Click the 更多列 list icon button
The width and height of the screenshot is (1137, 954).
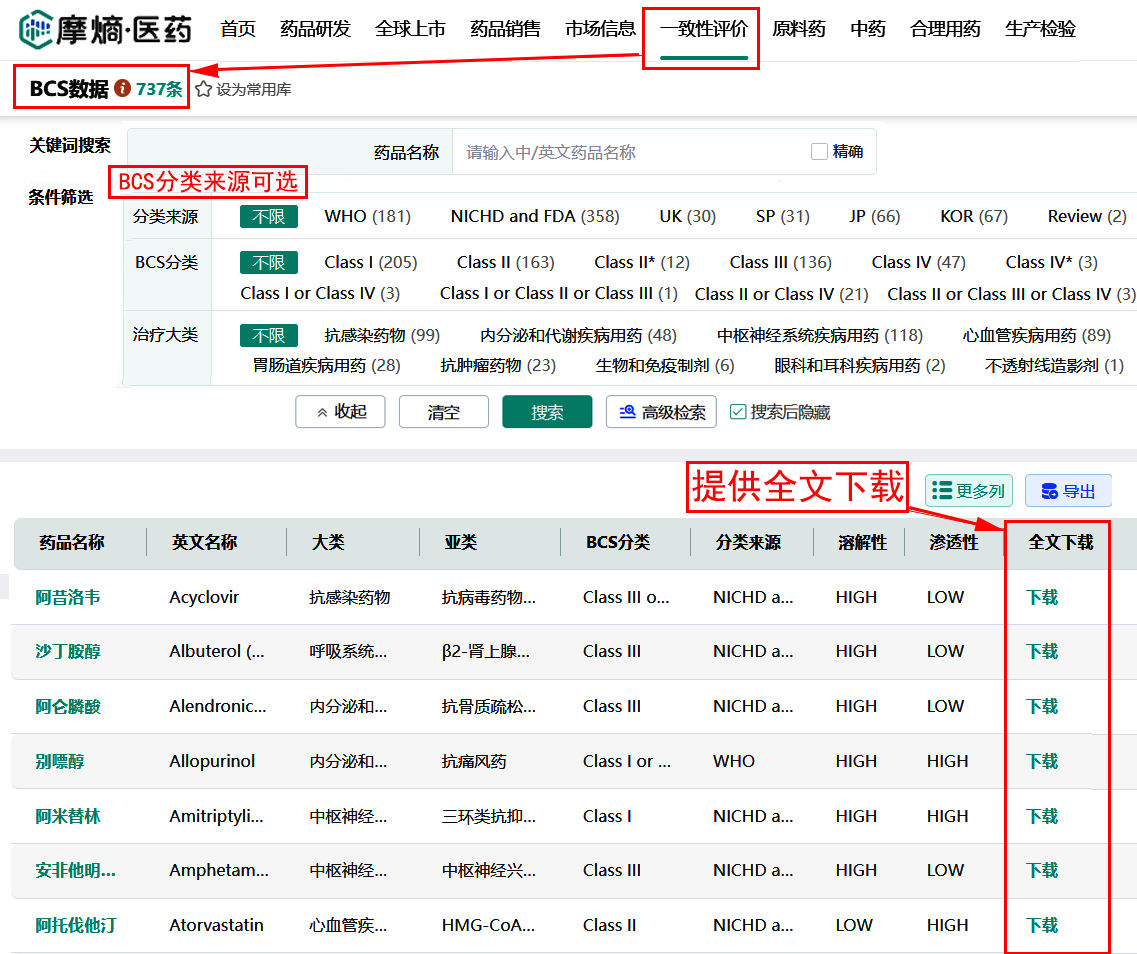[968, 491]
